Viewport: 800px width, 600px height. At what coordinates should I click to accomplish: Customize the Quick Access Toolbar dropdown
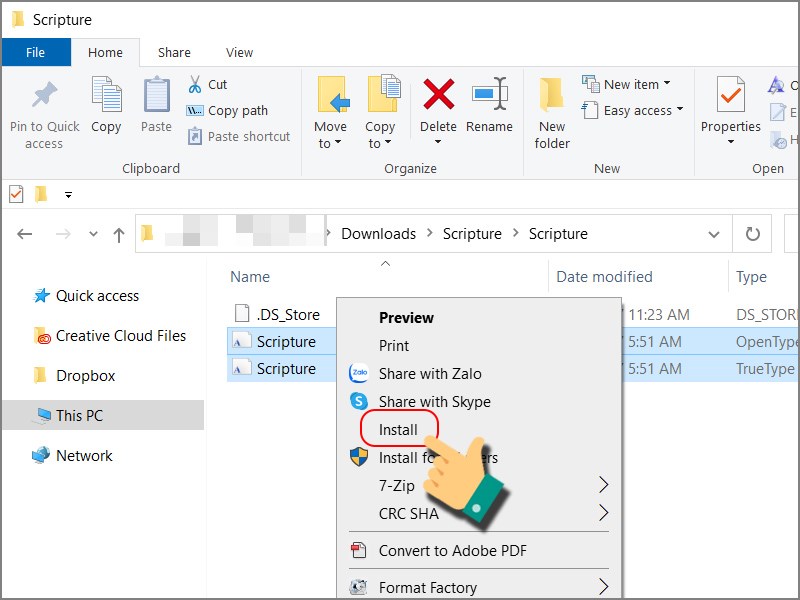[x=68, y=194]
